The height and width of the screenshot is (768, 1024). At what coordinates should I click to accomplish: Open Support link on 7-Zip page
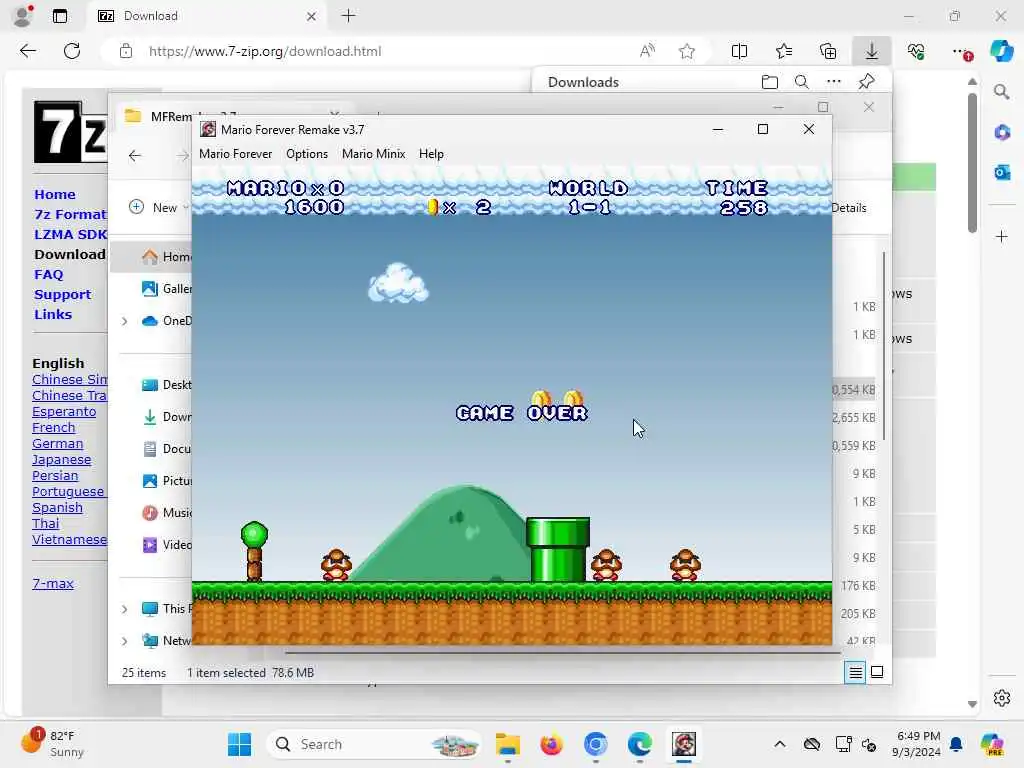pyautogui.click(x=63, y=295)
